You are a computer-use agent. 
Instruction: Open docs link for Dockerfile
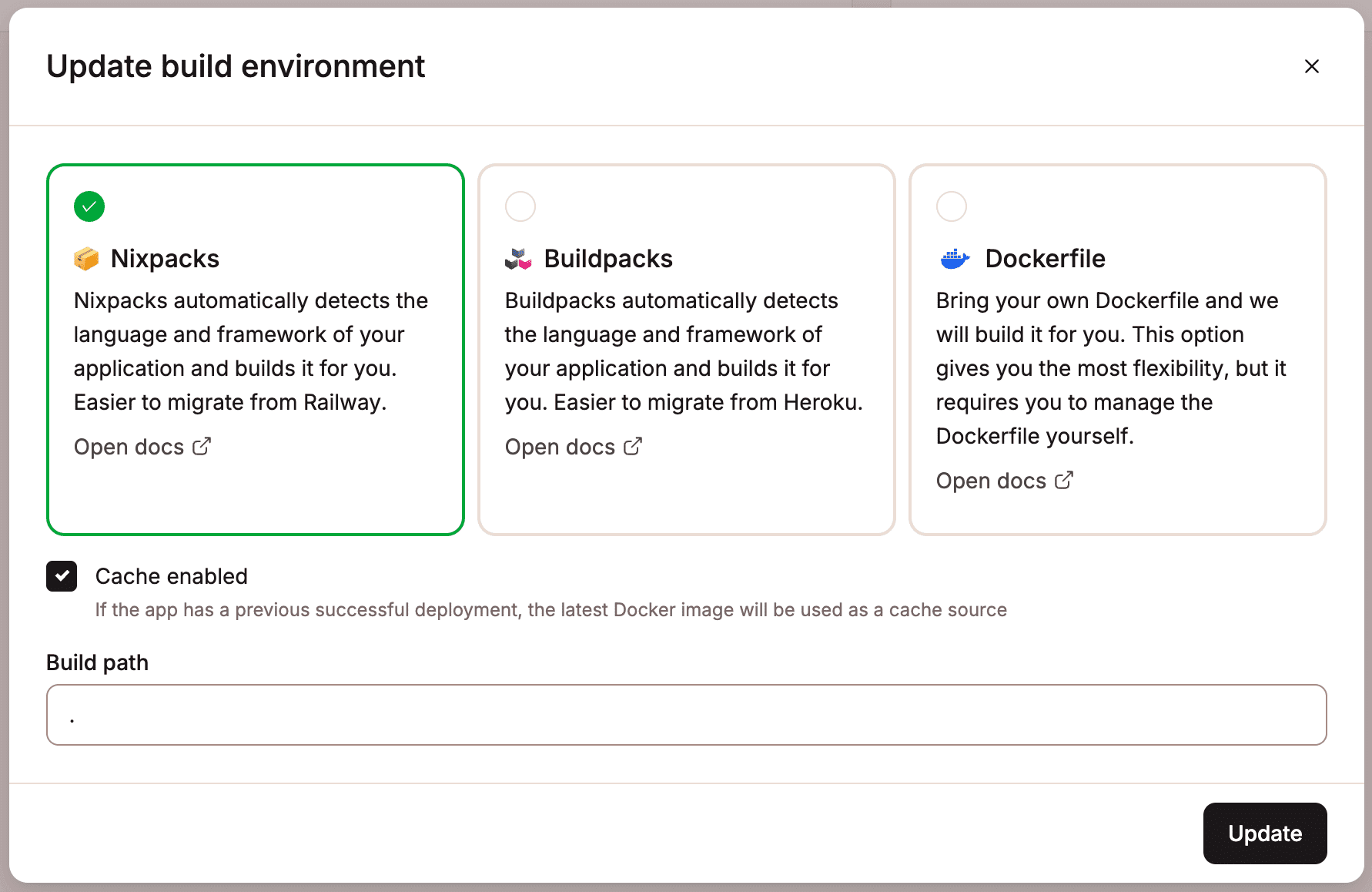pyautogui.click(x=1005, y=481)
